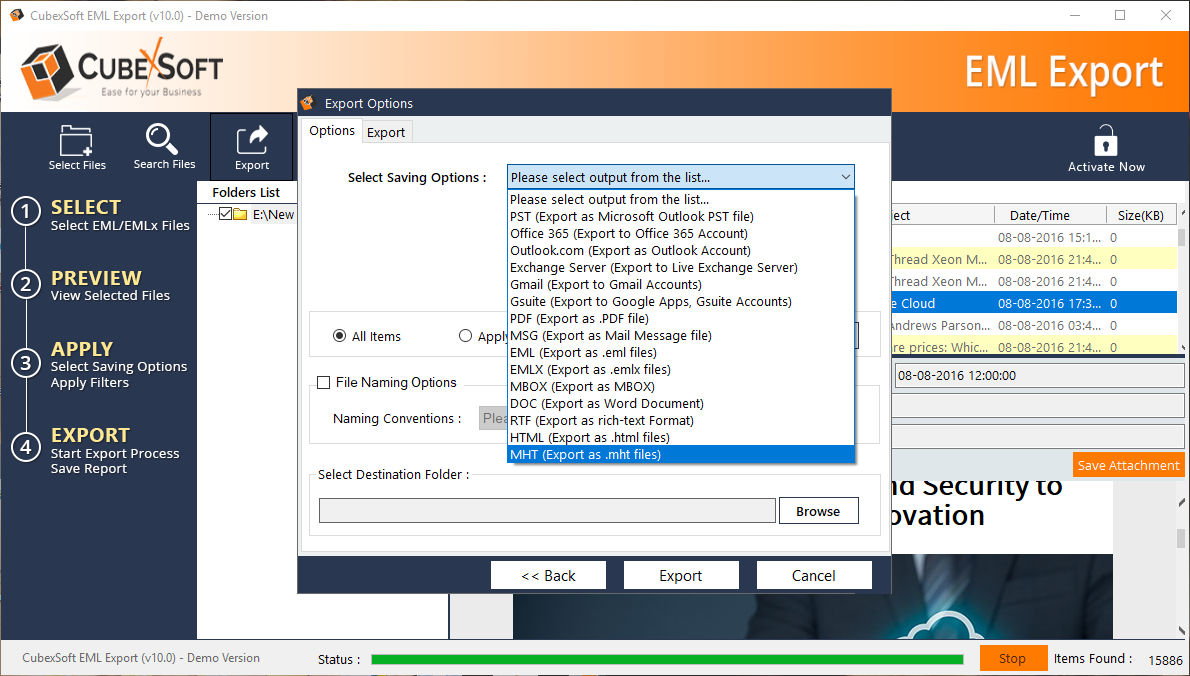Click the destination folder path field

[x=547, y=511]
